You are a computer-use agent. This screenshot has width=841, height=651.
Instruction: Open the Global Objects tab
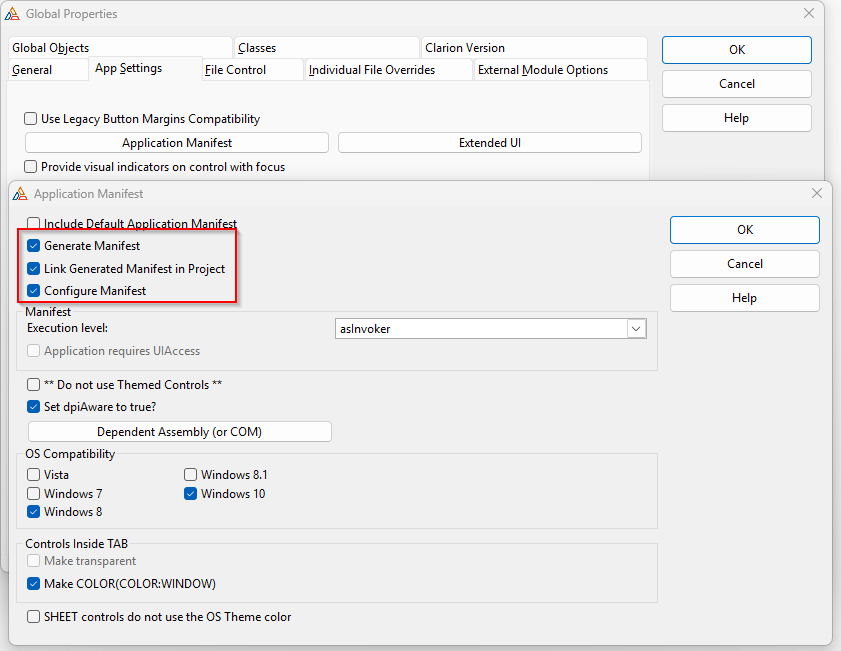tap(51, 48)
